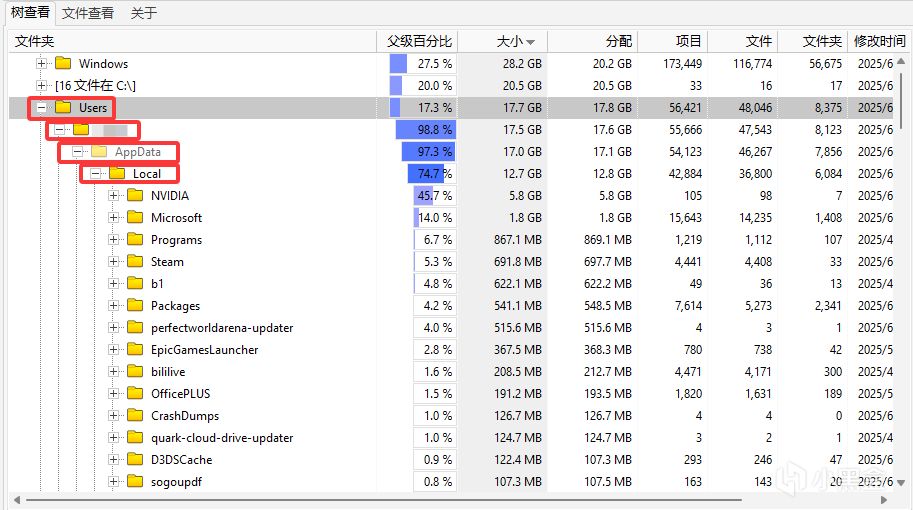Viewport: 913px width, 510px height.
Task: Click the Local folder icon
Action: (x=117, y=173)
